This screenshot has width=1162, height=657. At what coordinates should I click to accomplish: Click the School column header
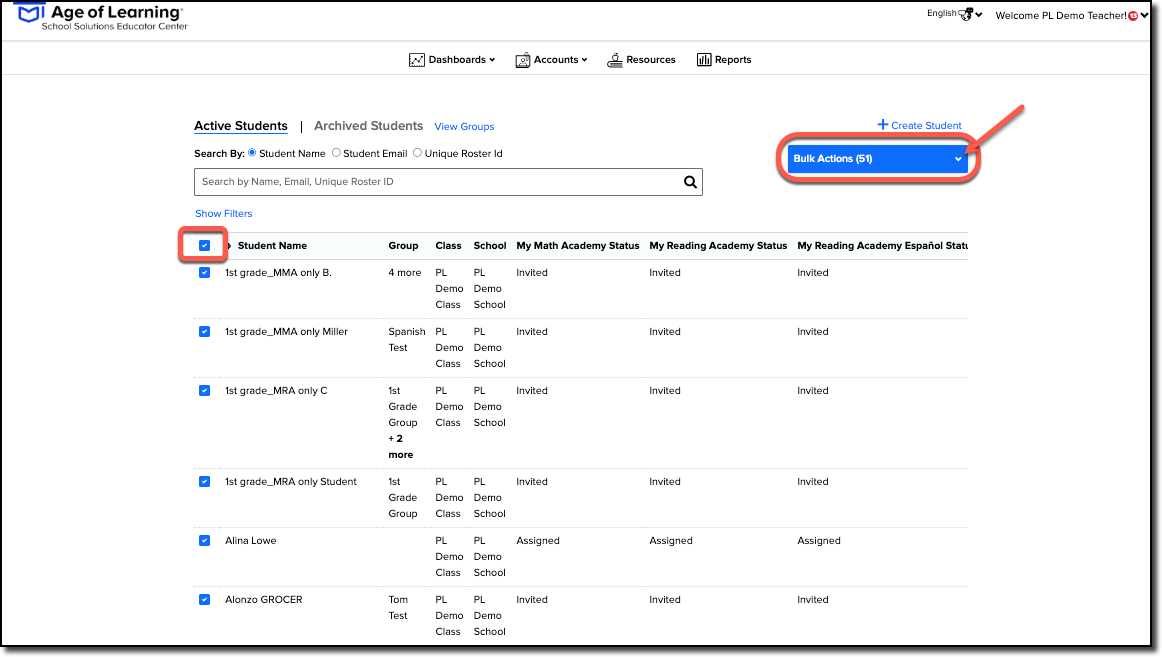coord(490,246)
